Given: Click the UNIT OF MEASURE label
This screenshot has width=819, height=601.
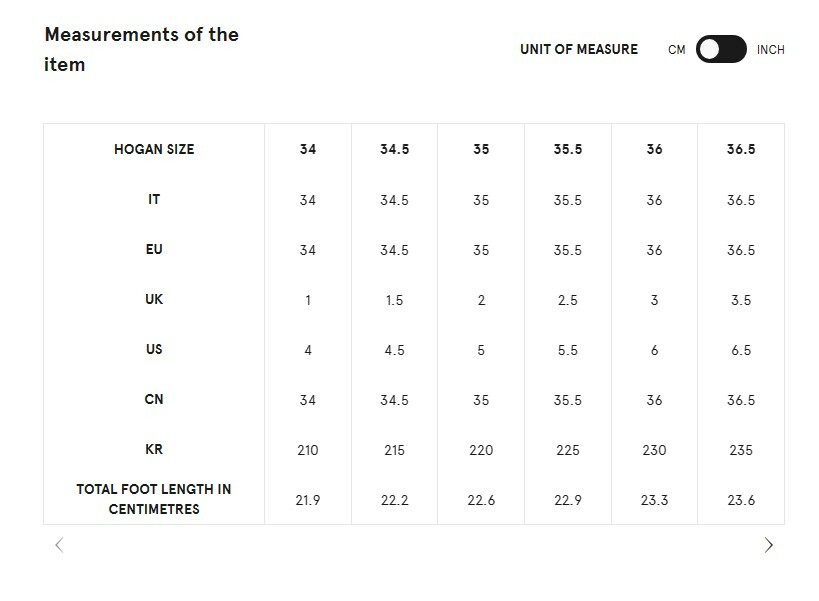Looking at the screenshot, I should 578,49.
